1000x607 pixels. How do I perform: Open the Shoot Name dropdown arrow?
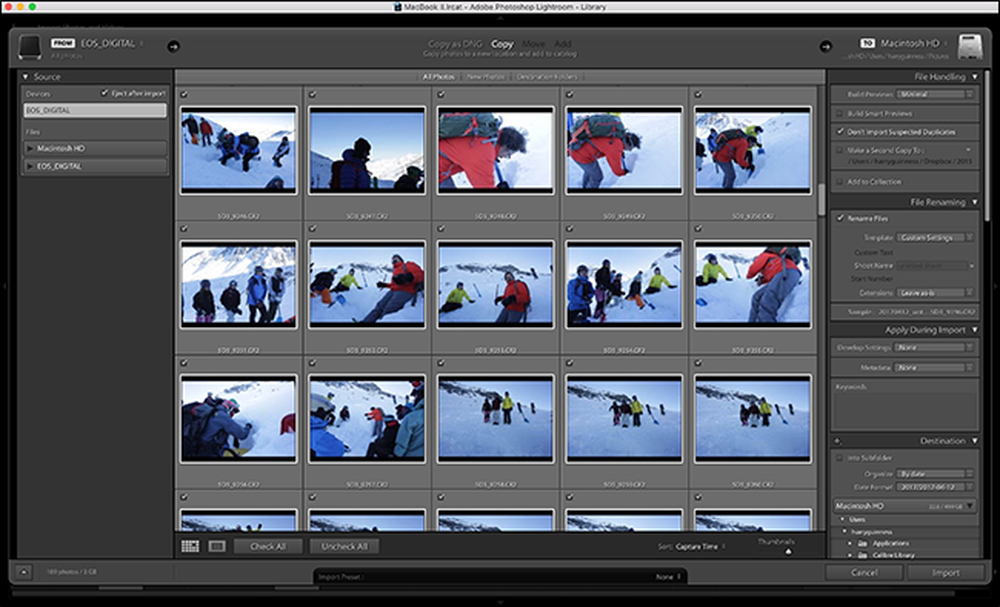[x=971, y=265]
